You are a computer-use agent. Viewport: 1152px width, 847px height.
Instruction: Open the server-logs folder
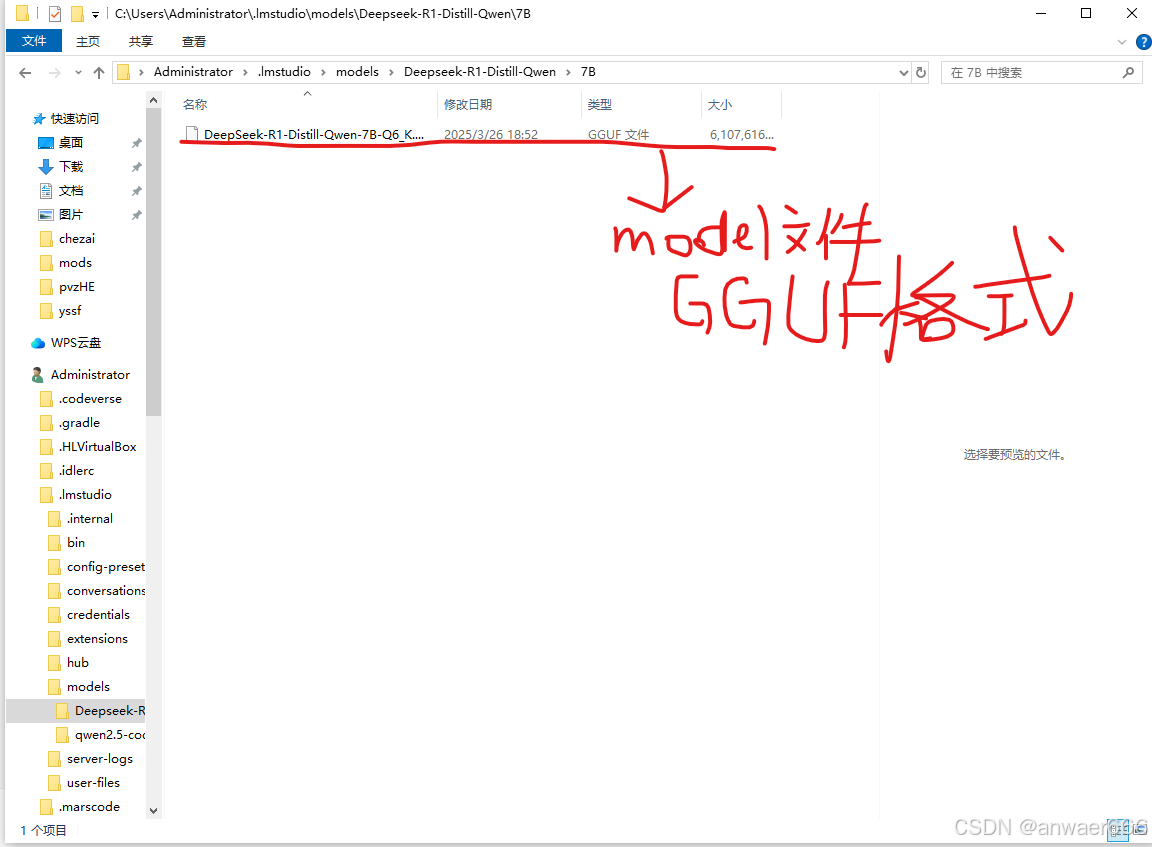pyautogui.click(x=100, y=759)
